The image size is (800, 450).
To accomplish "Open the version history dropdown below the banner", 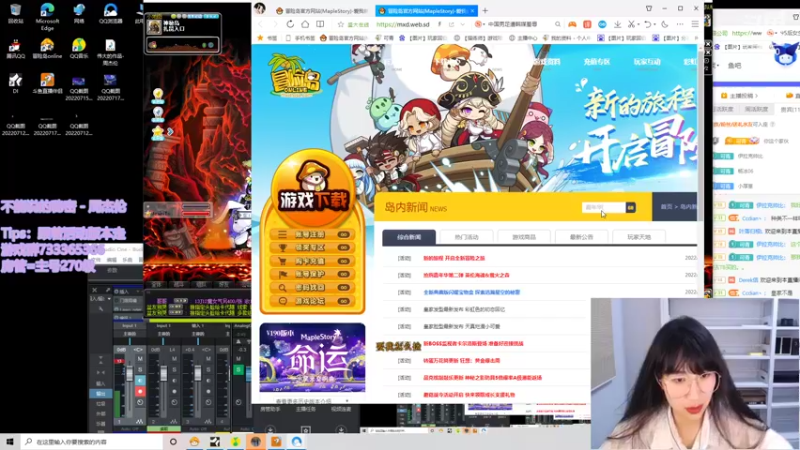I will 312,401.
